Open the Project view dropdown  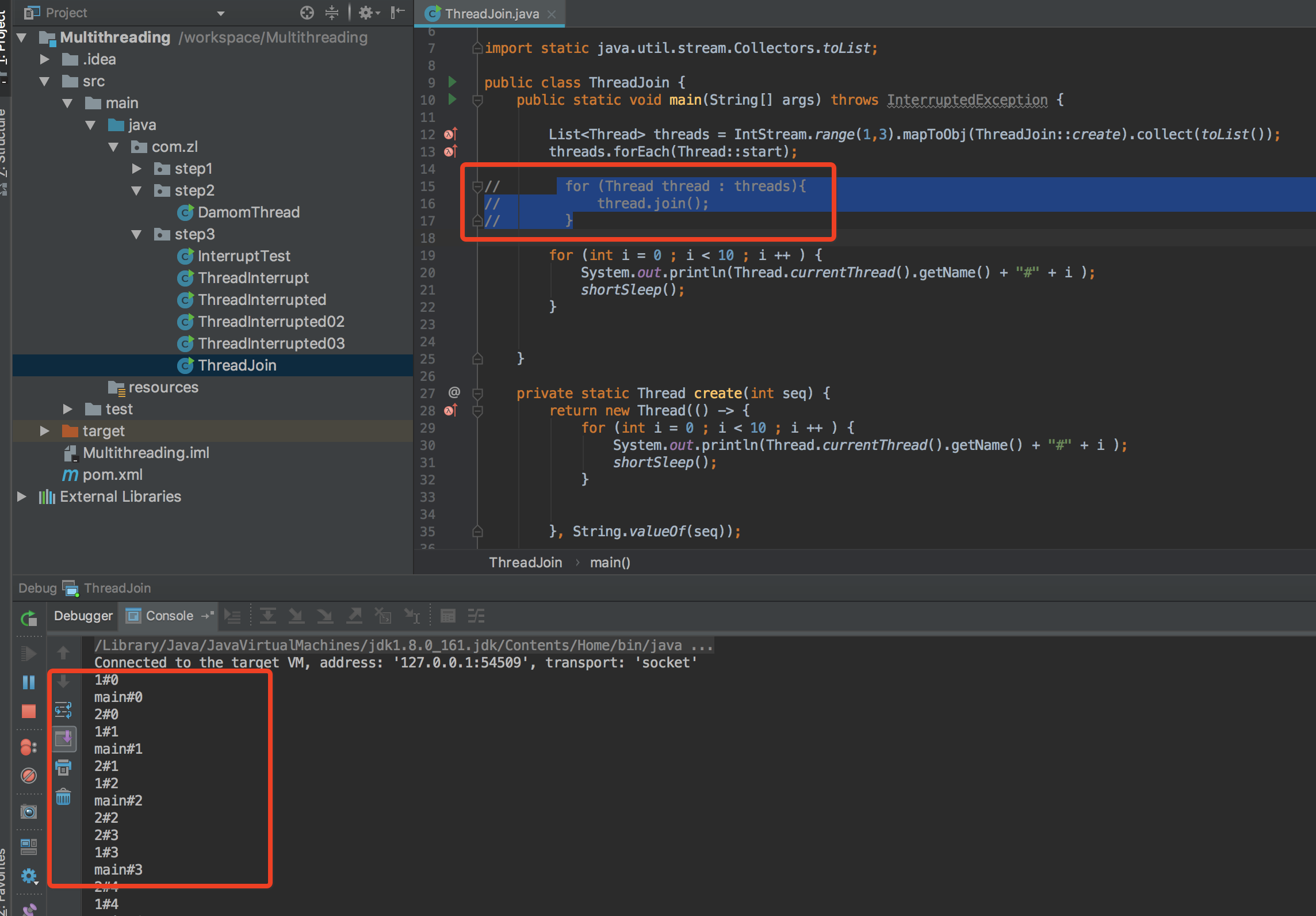click(221, 13)
